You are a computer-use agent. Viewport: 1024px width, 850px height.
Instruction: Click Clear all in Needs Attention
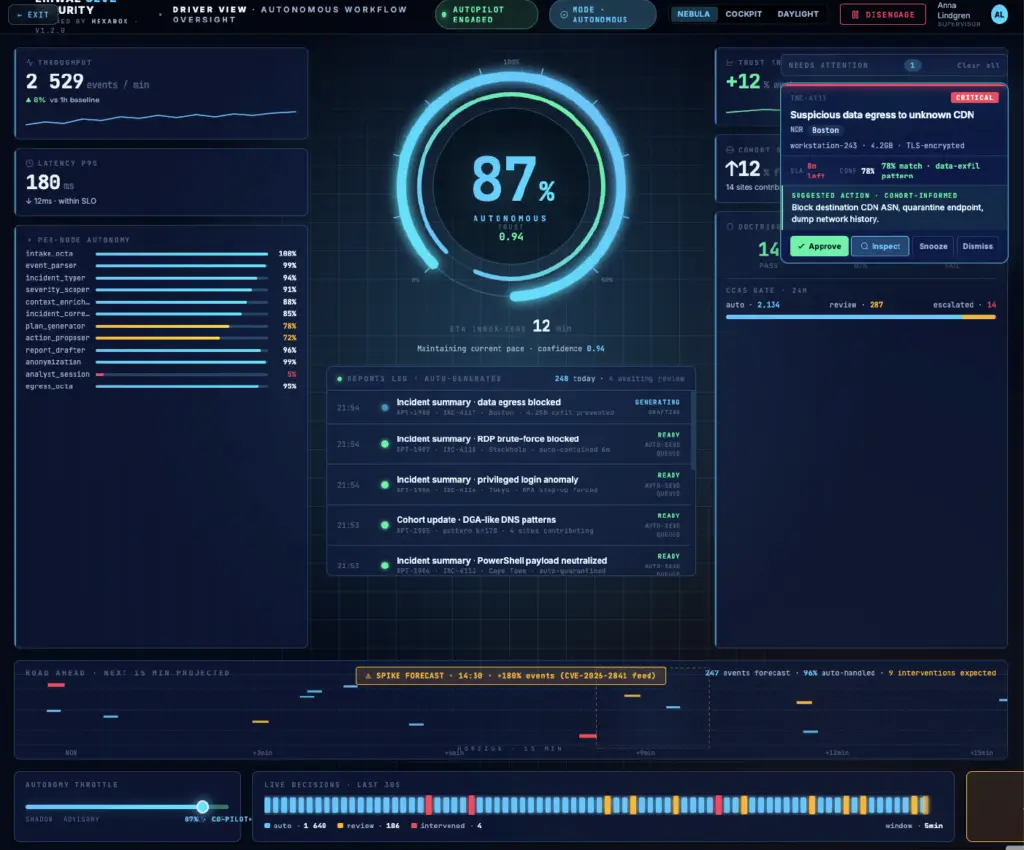click(978, 65)
